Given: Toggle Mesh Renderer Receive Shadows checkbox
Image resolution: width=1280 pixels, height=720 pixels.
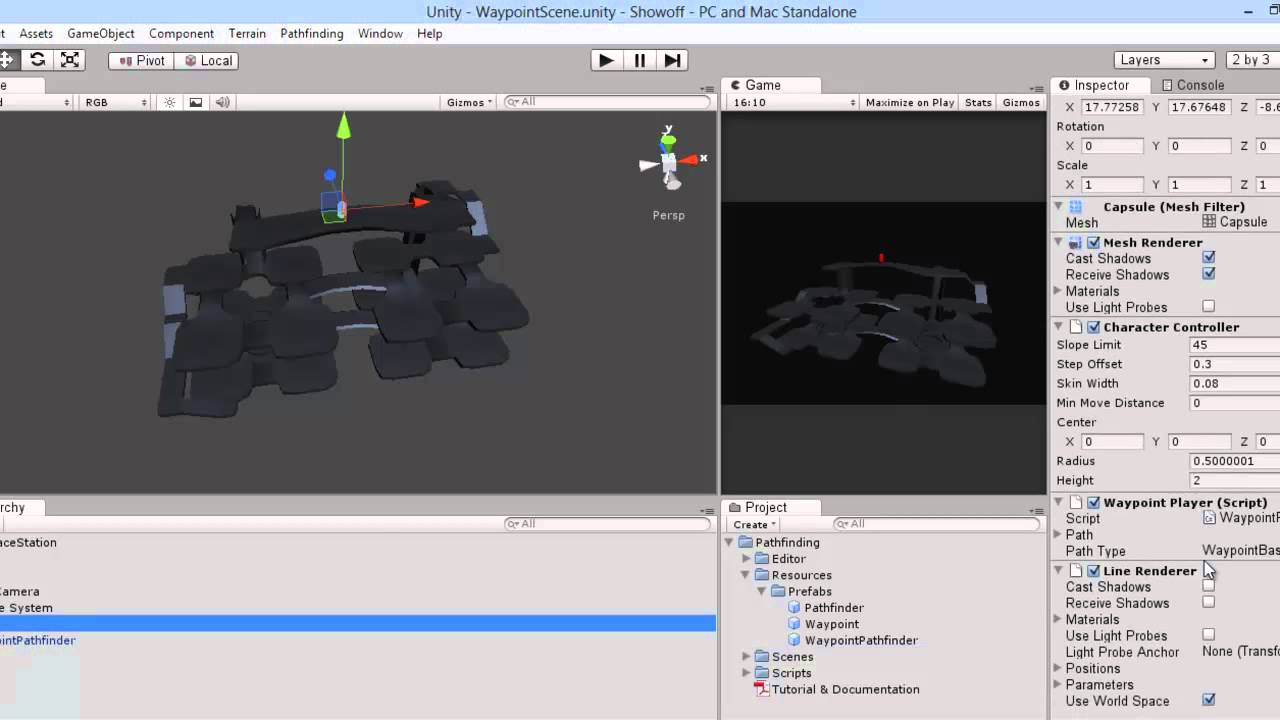Looking at the screenshot, I should tap(1209, 274).
